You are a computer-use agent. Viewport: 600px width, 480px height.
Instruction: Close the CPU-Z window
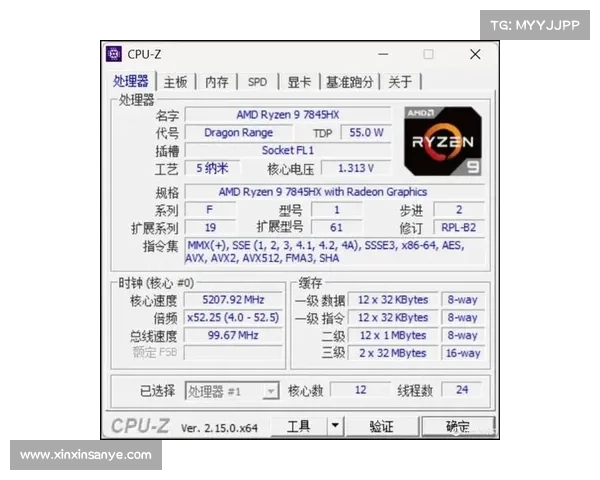475,54
